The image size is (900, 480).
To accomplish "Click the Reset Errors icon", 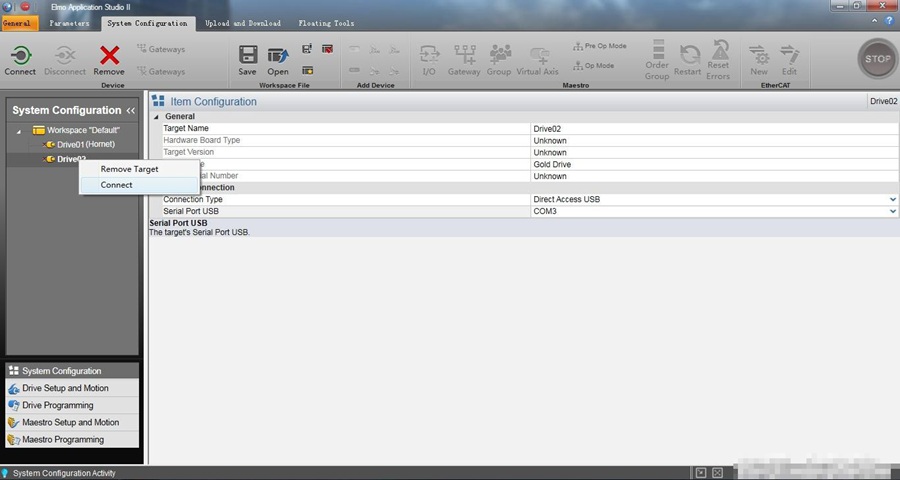I will (x=718, y=54).
